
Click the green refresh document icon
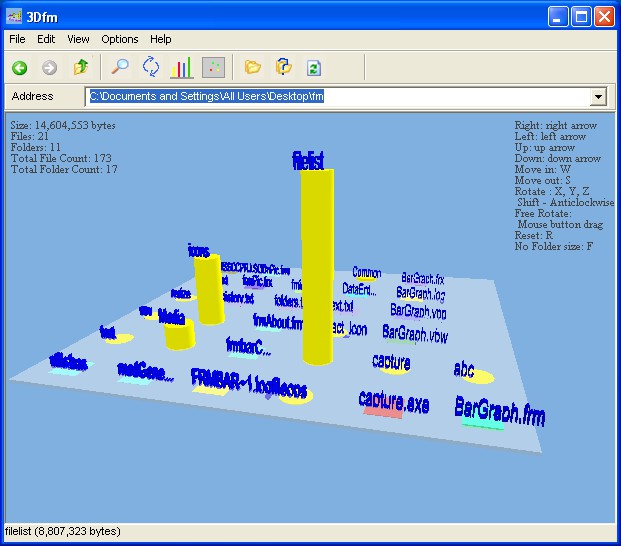pyautogui.click(x=313, y=68)
